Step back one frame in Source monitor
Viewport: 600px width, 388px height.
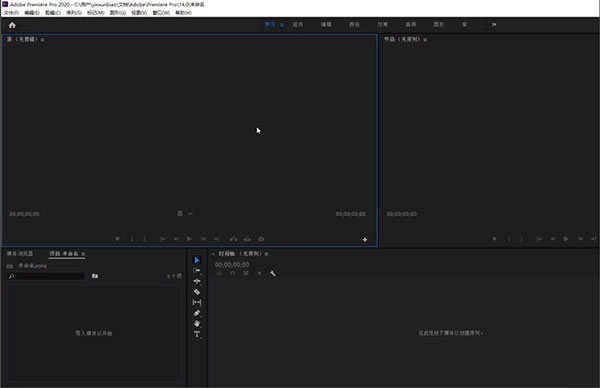(x=176, y=239)
